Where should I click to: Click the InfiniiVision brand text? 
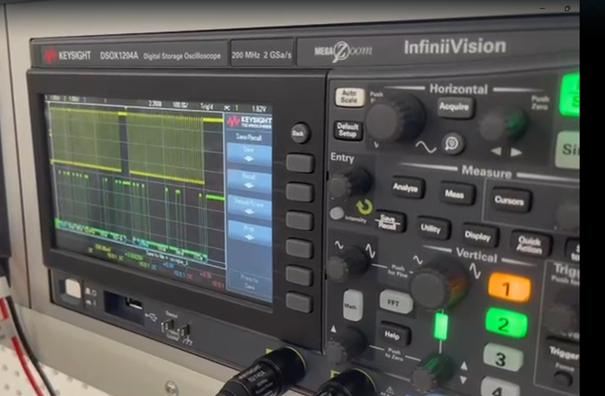pyautogui.click(x=455, y=47)
